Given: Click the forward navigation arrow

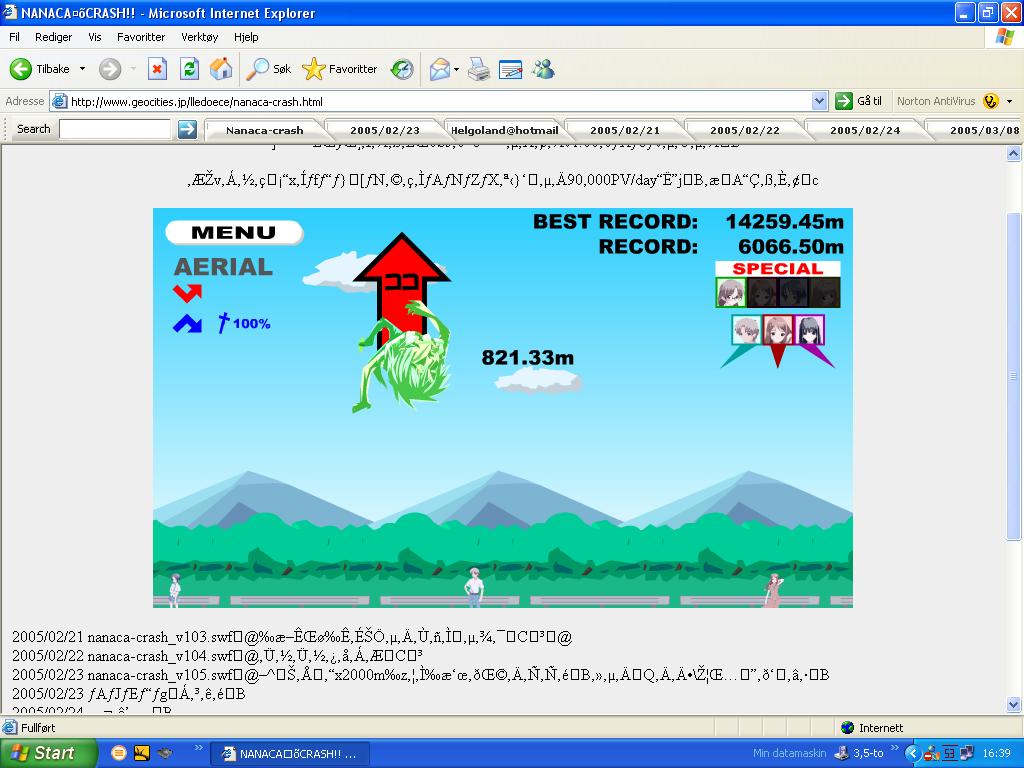Looking at the screenshot, I should click(x=110, y=69).
